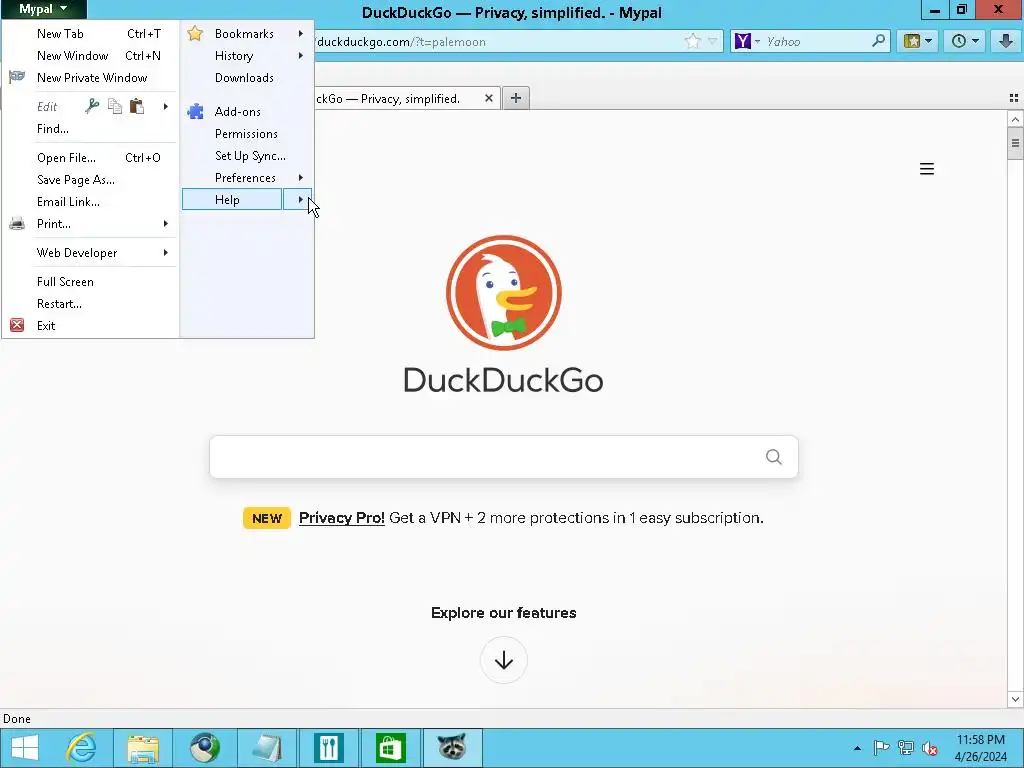This screenshot has height=768, width=1024.
Task: Expand the Preferences submenu arrow
Action: (x=300, y=178)
